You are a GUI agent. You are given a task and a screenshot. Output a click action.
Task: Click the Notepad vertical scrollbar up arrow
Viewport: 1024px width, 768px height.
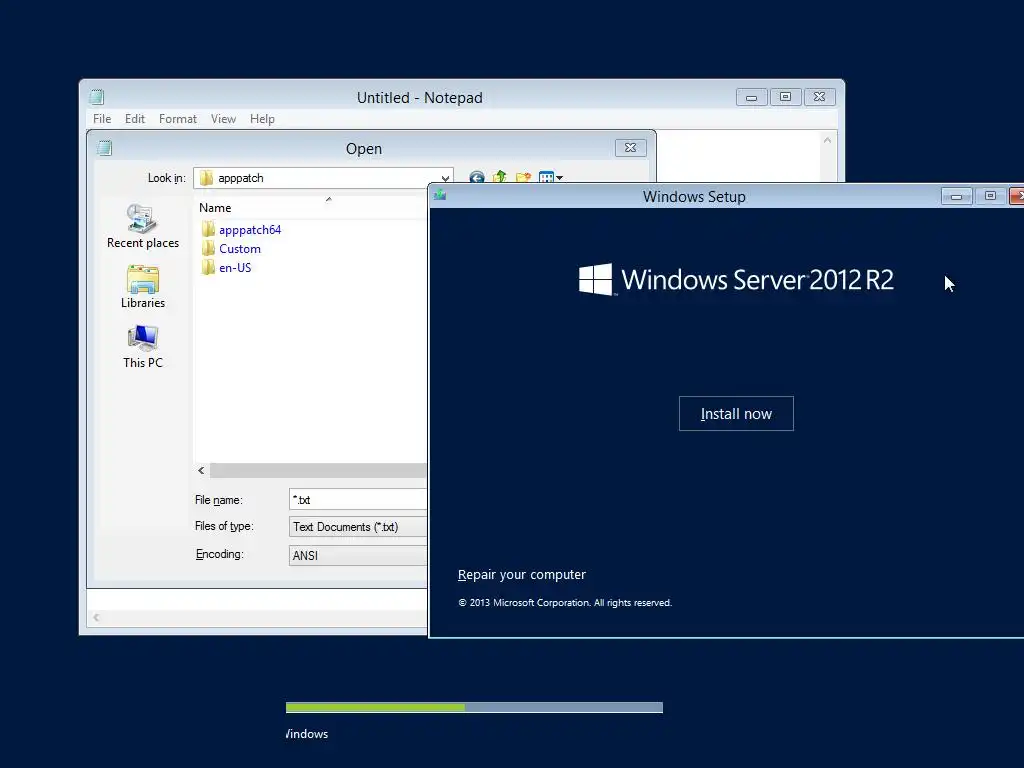[827, 140]
